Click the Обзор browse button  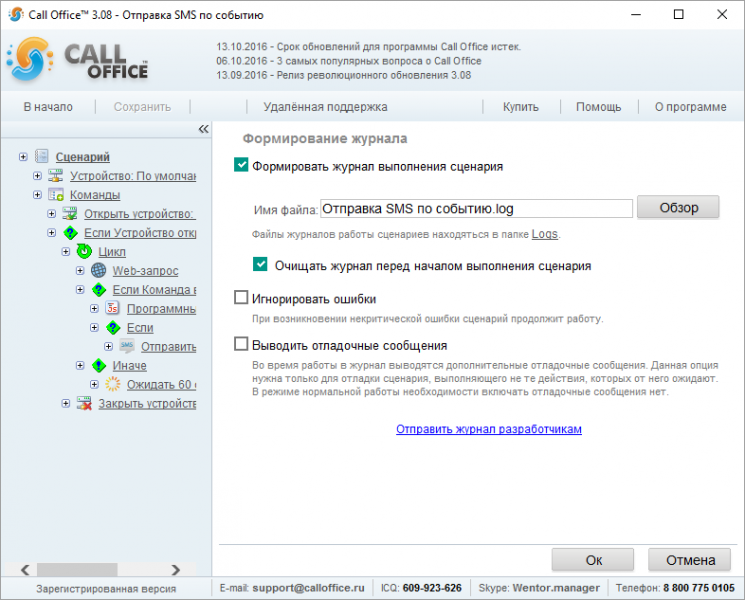[x=678, y=208]
